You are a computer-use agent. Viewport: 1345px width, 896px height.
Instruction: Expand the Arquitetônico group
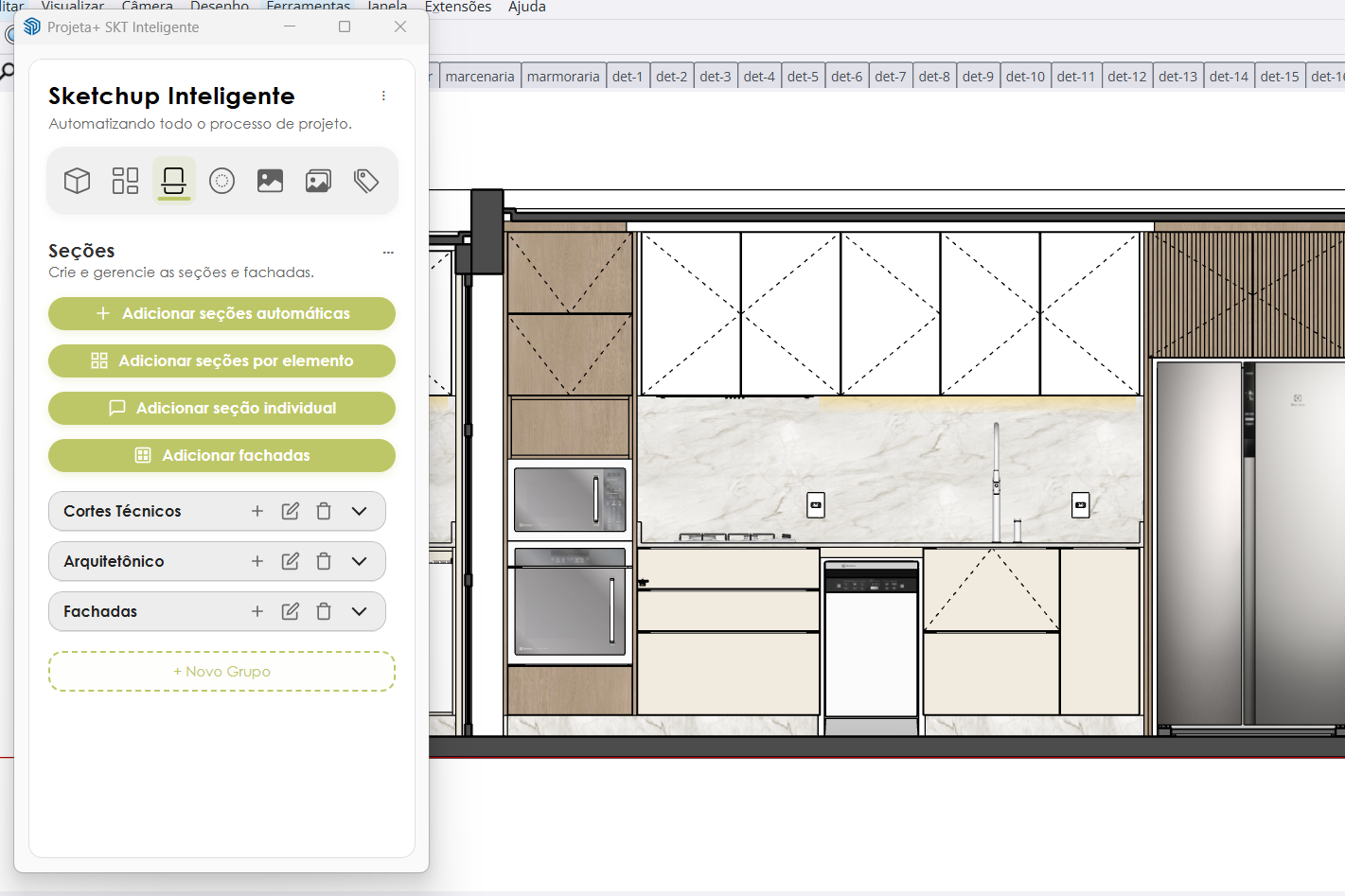(x=359, y=561)
